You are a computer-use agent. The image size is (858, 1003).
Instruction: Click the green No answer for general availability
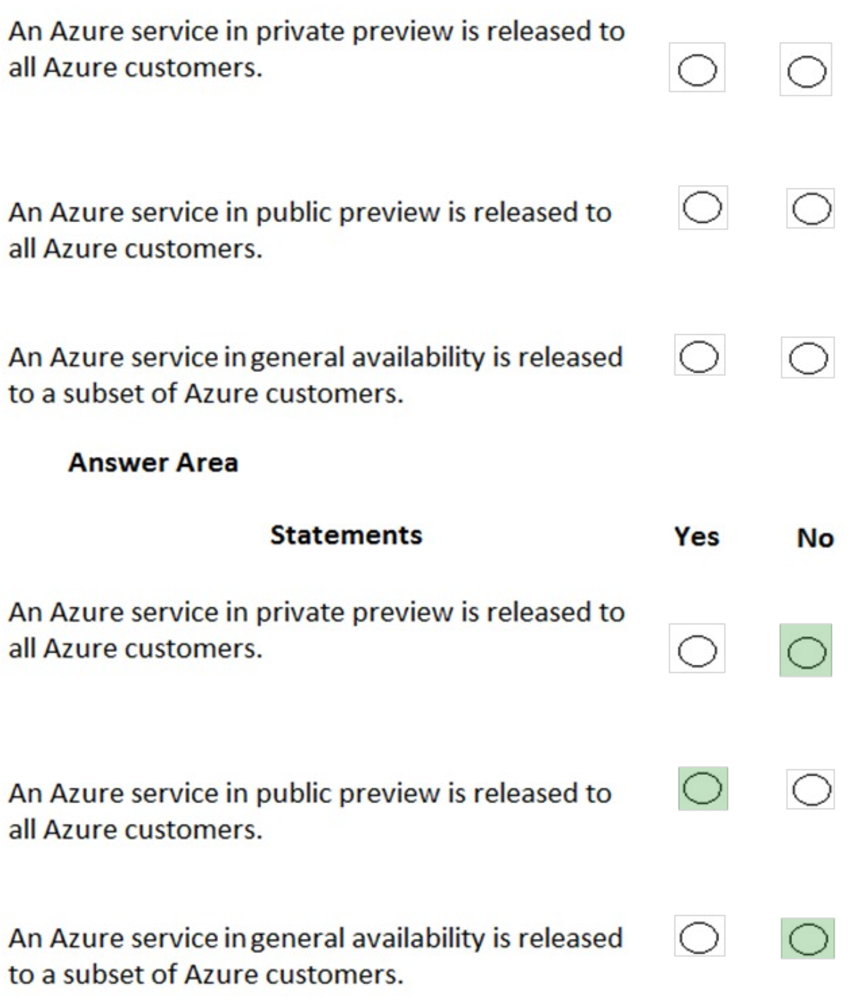(808, 936)
